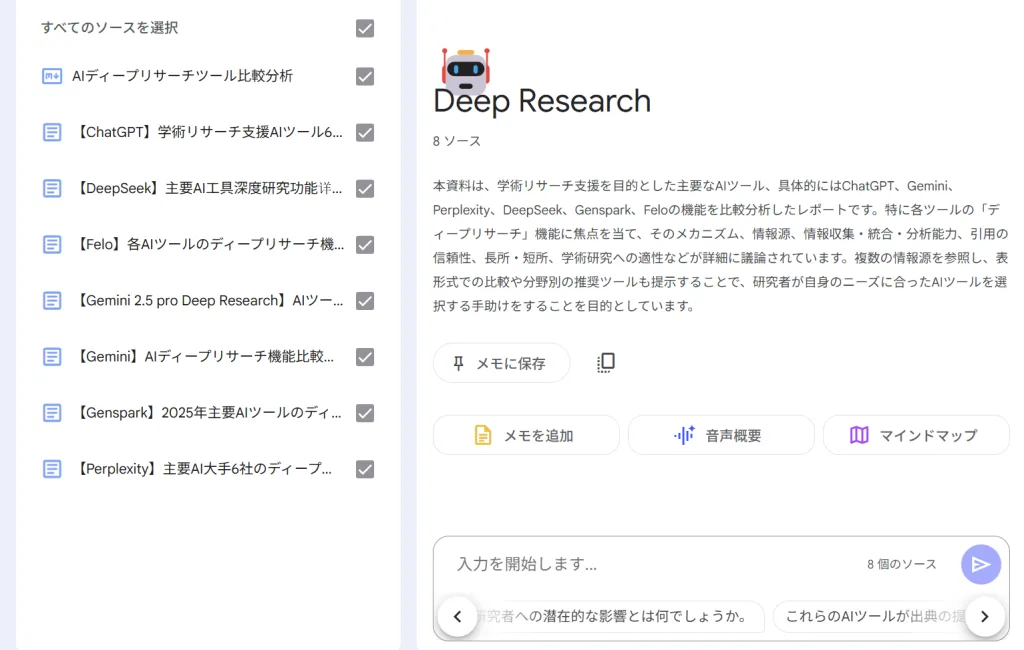Screen dimensions: 1024x650
Task: Click document icon beside 【Gemini】AIディープリサーチ機能比較
Action: [x=52, y=357]
